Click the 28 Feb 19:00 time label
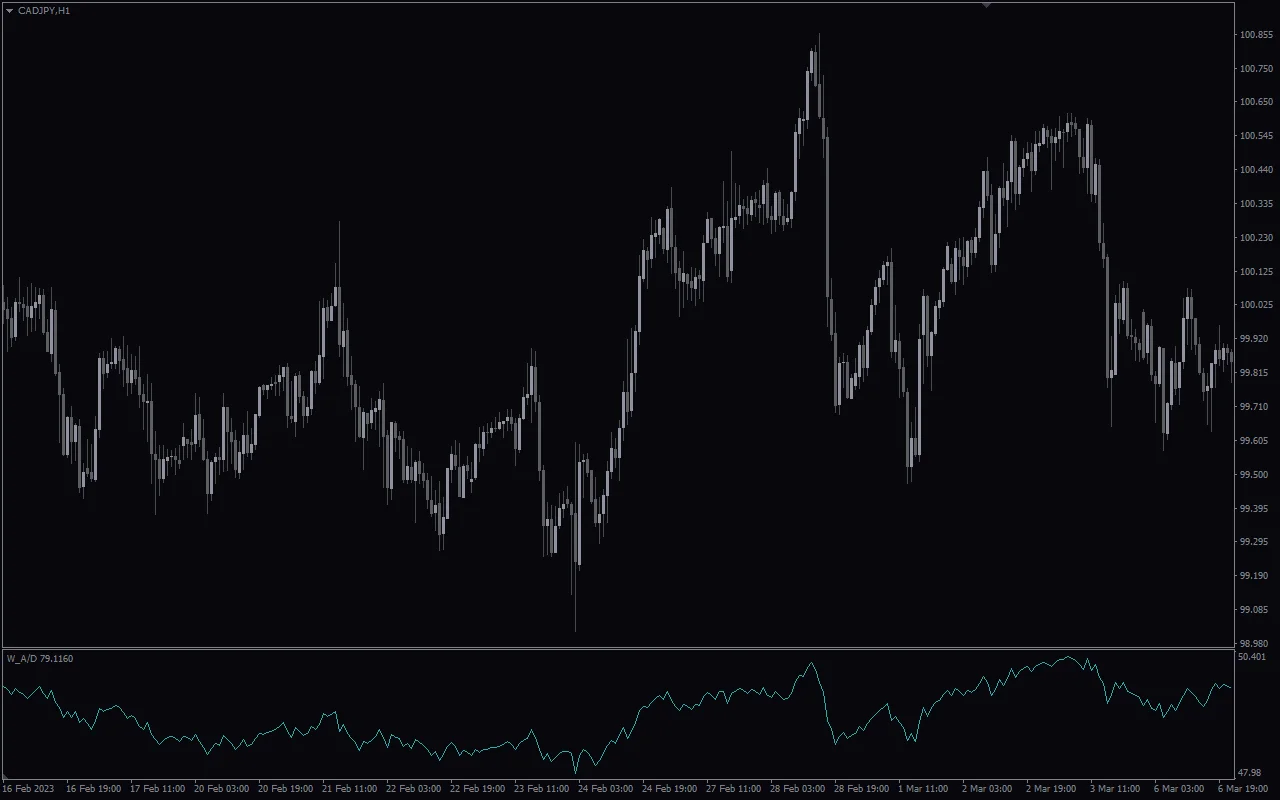The height and width of the screenshot is (800, 1280). pyautogui.click(x=861, y=789)
